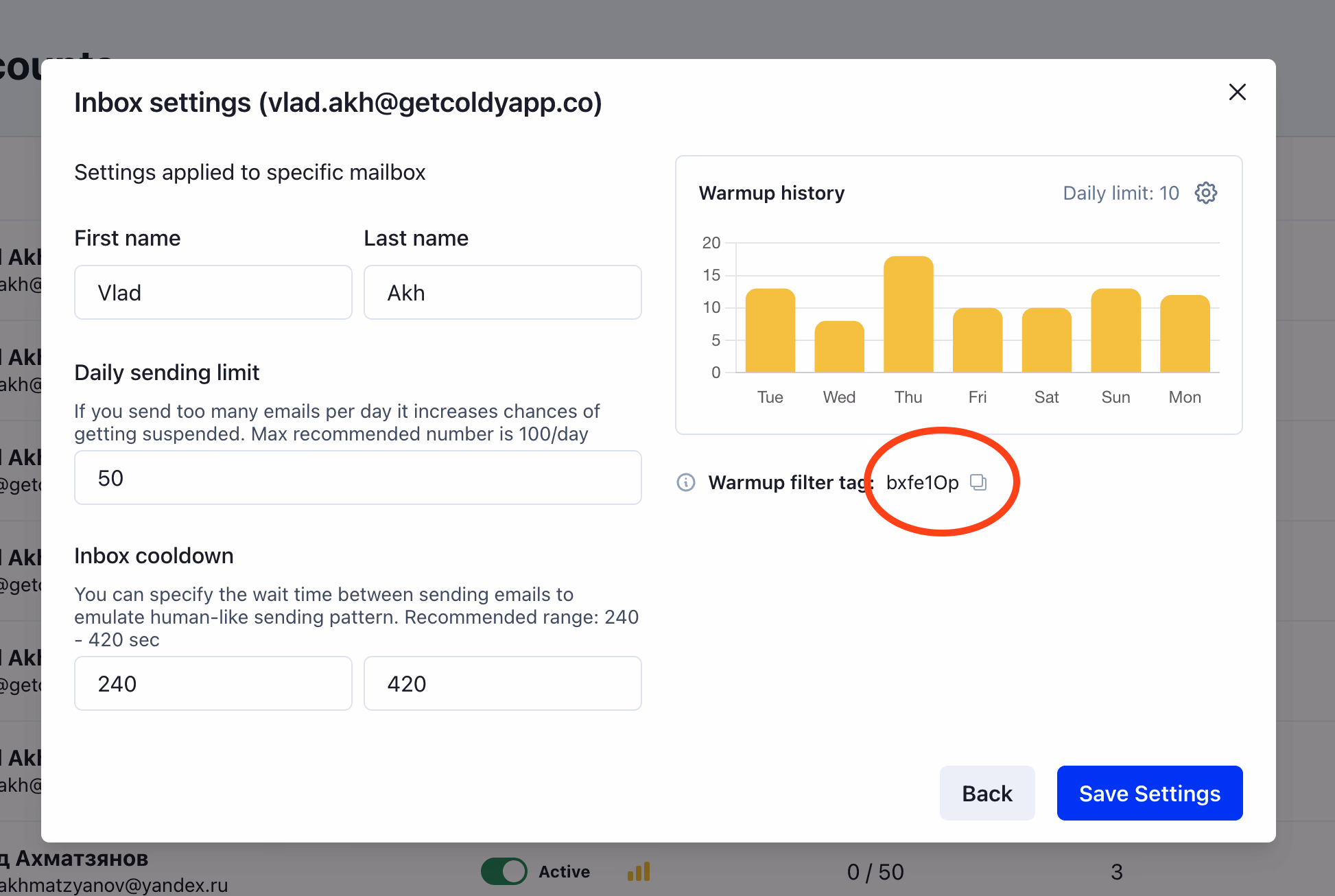Select the Wednesday bar in warmup history
Image resolution: width=1335 pixels, height=896 pixels.
coord(839,347)
